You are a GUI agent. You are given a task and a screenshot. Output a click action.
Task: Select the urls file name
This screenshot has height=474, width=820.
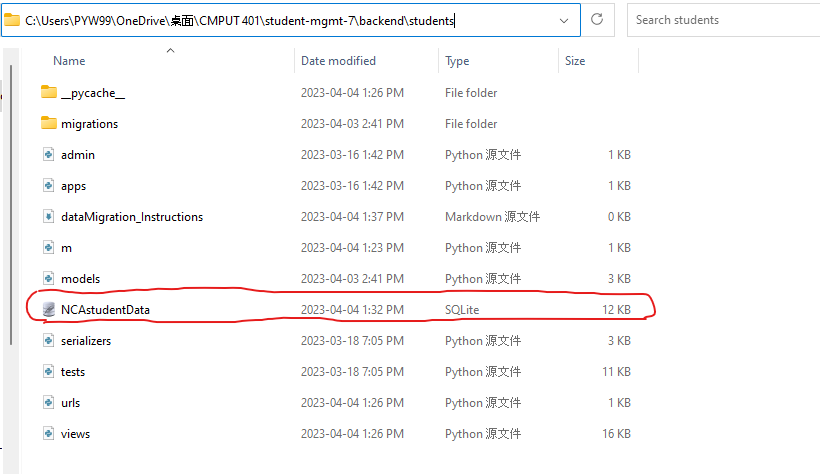(70, 403)
